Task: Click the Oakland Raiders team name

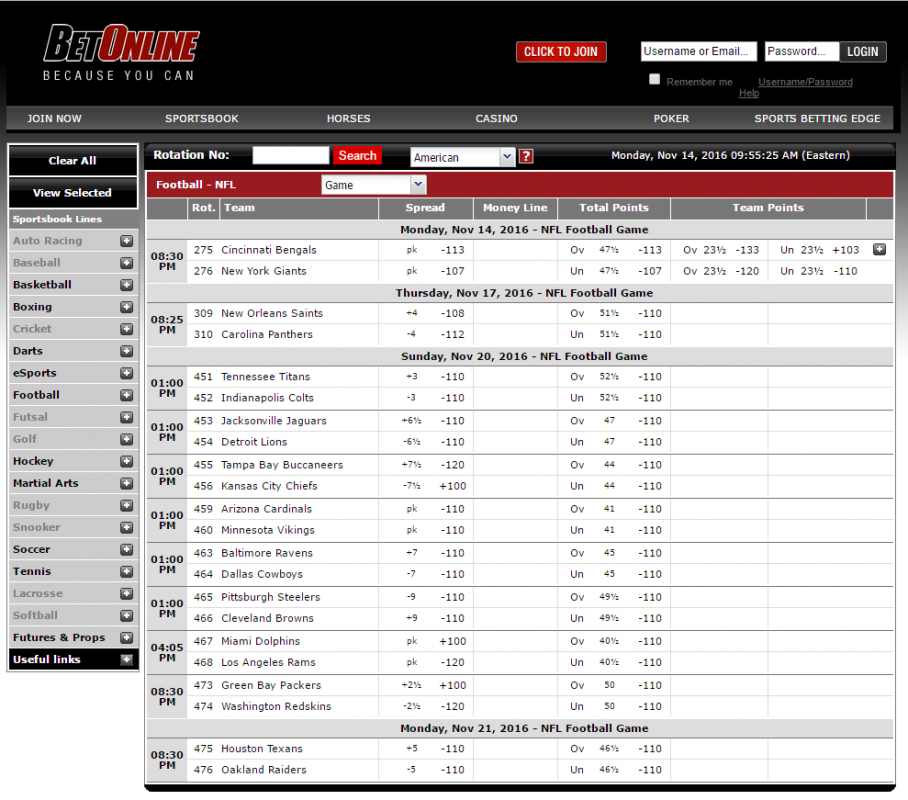Action: (x=263, y=770)
